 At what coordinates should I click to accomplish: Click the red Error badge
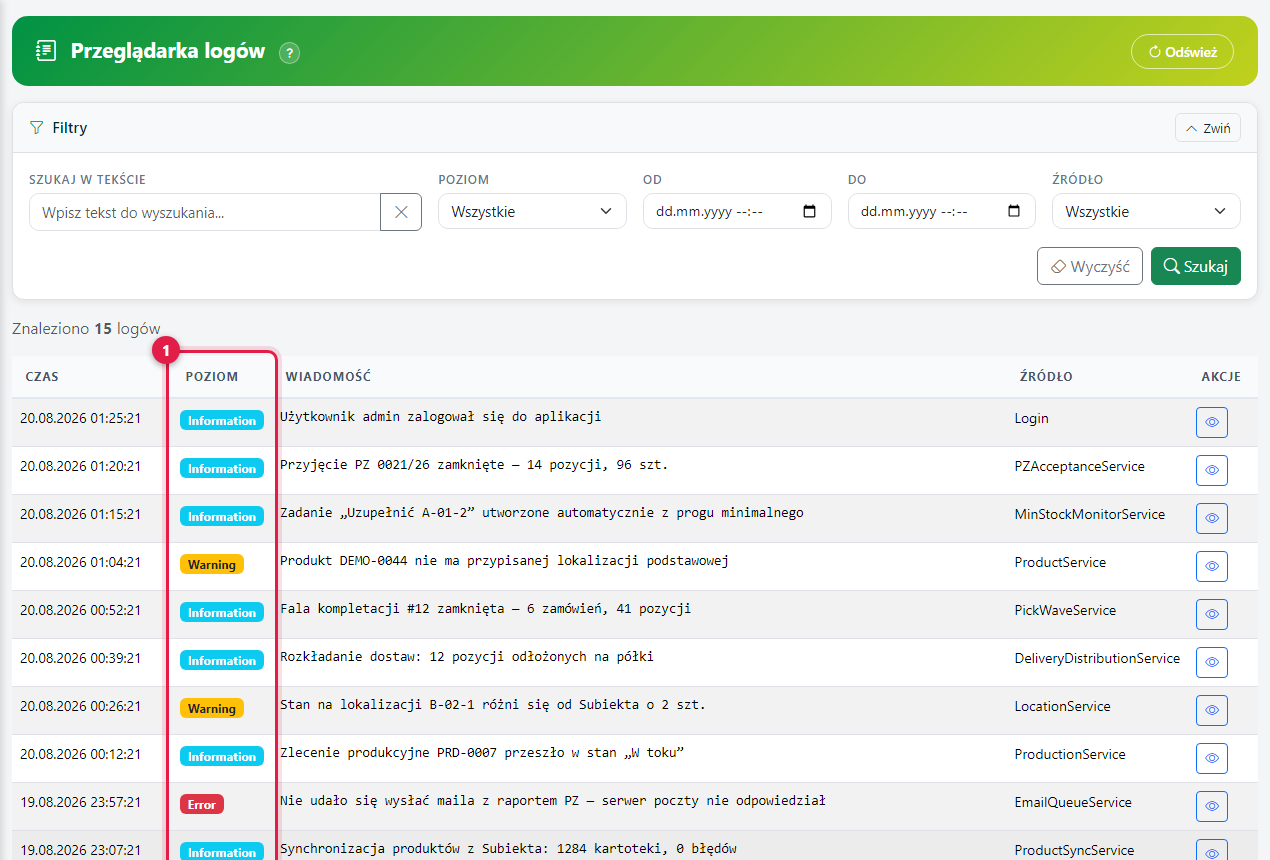pyautogui.click(x=202, y=804)
